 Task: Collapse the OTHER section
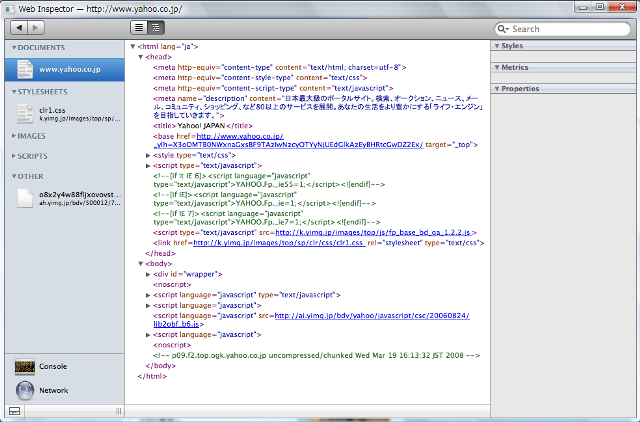point(14,176)
